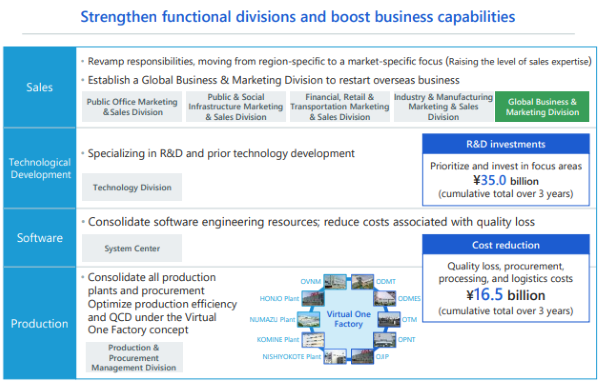Click 'Specializing in R&D' bullet text
600x384 pixels.
(x=221, y=153)
